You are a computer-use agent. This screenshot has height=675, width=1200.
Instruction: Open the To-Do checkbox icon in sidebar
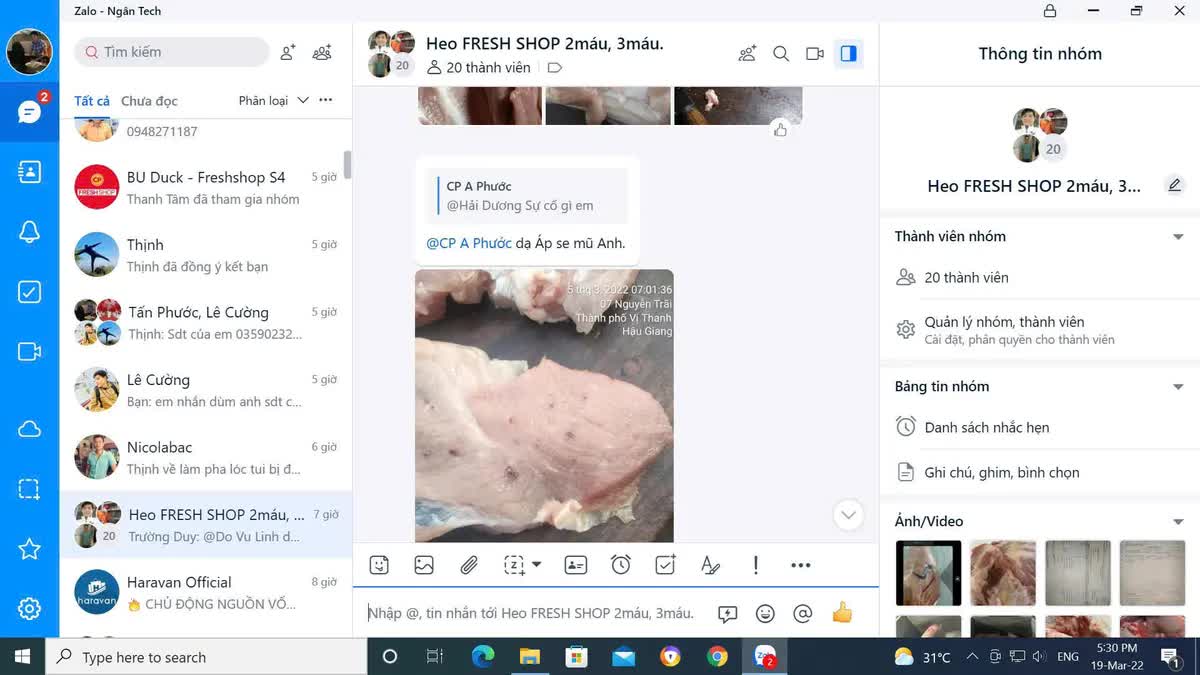tap(29, 292)
